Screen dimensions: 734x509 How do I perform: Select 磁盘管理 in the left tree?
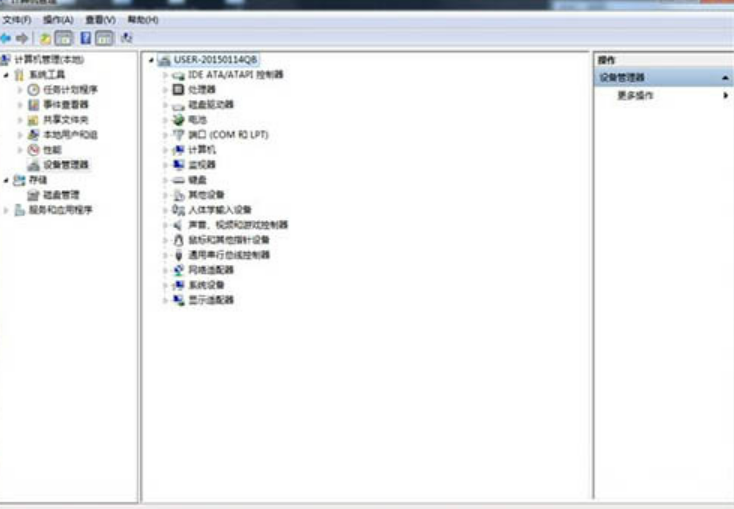(61, 195)
